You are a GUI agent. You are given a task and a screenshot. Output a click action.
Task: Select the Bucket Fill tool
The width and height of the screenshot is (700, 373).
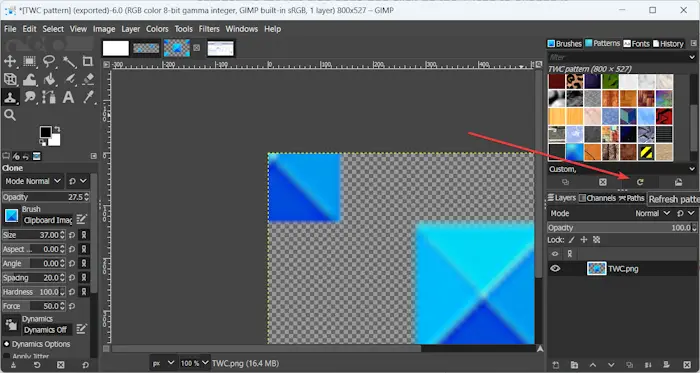click(49, 79)
